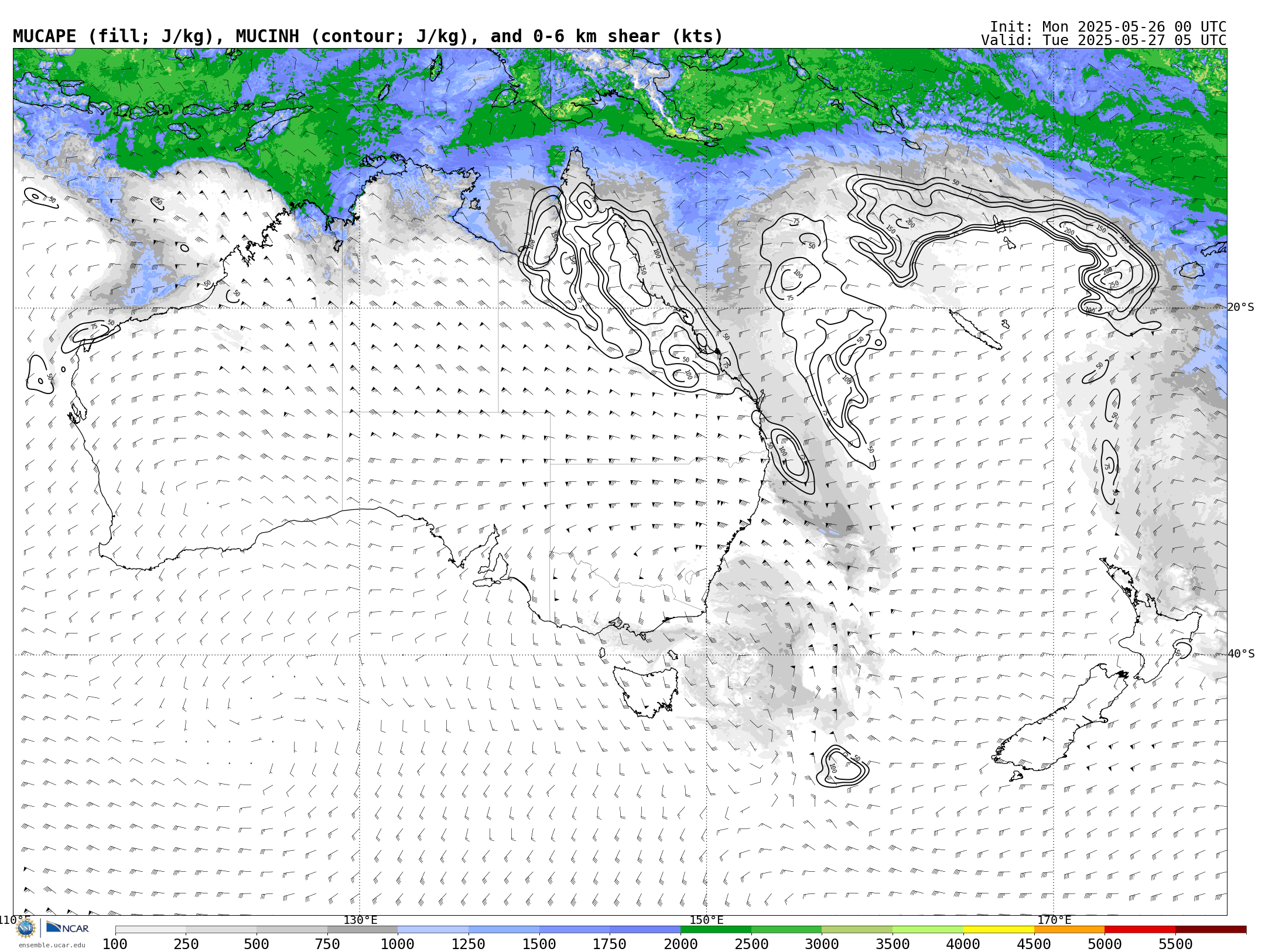Pick the dark red swatch above 5500
1265x952 pixels.
pyautogui.click(x=1211, y=929)
